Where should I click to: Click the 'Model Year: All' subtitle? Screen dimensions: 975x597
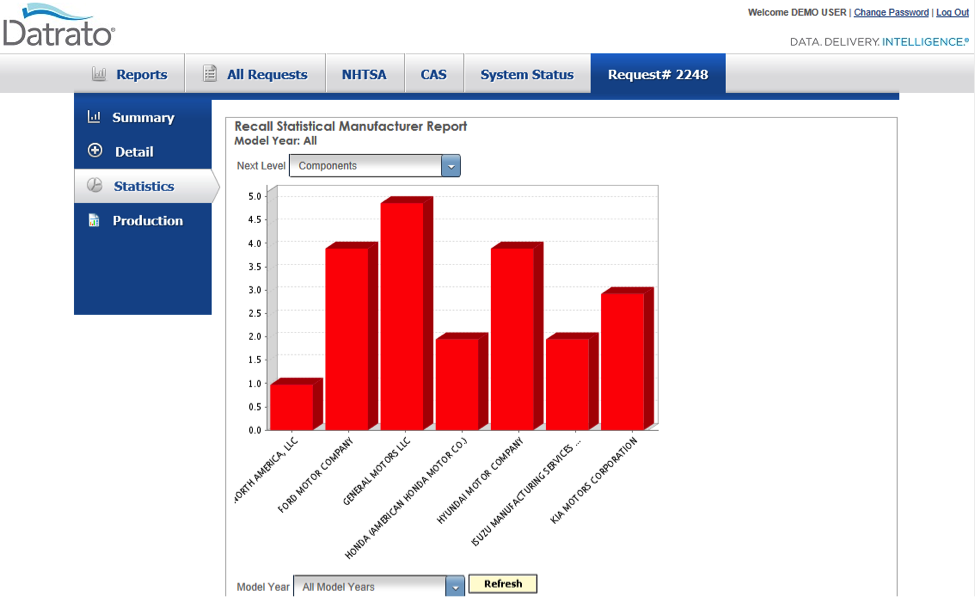pos(275,141)
